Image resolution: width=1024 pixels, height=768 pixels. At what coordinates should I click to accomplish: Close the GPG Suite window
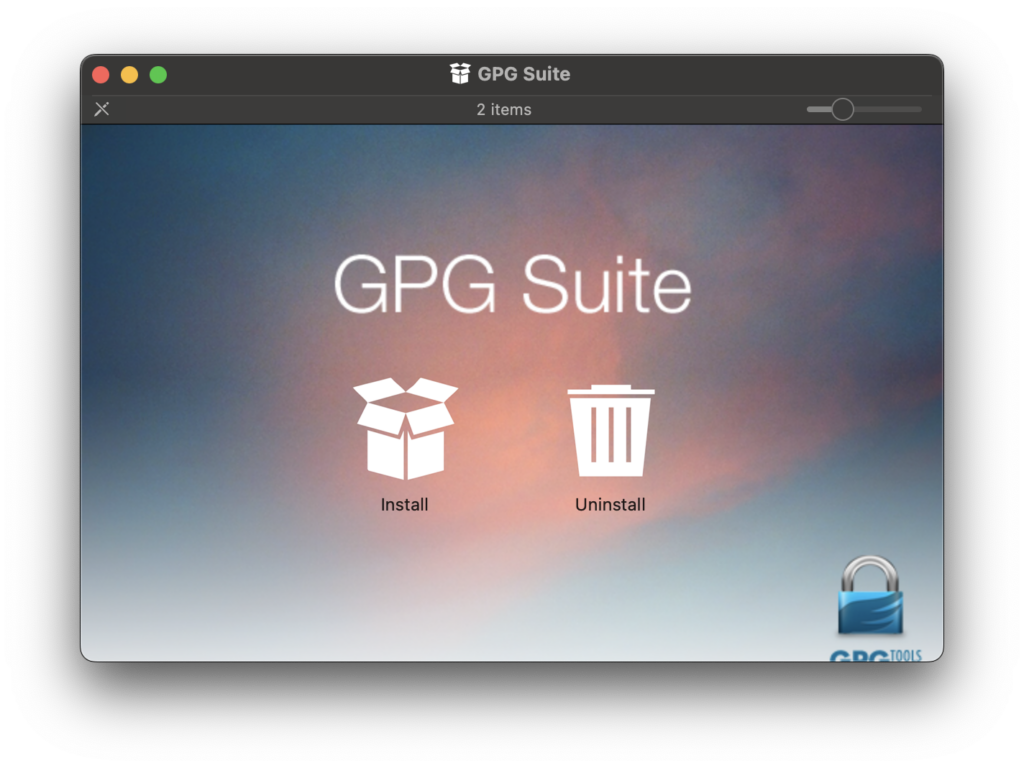101,75
